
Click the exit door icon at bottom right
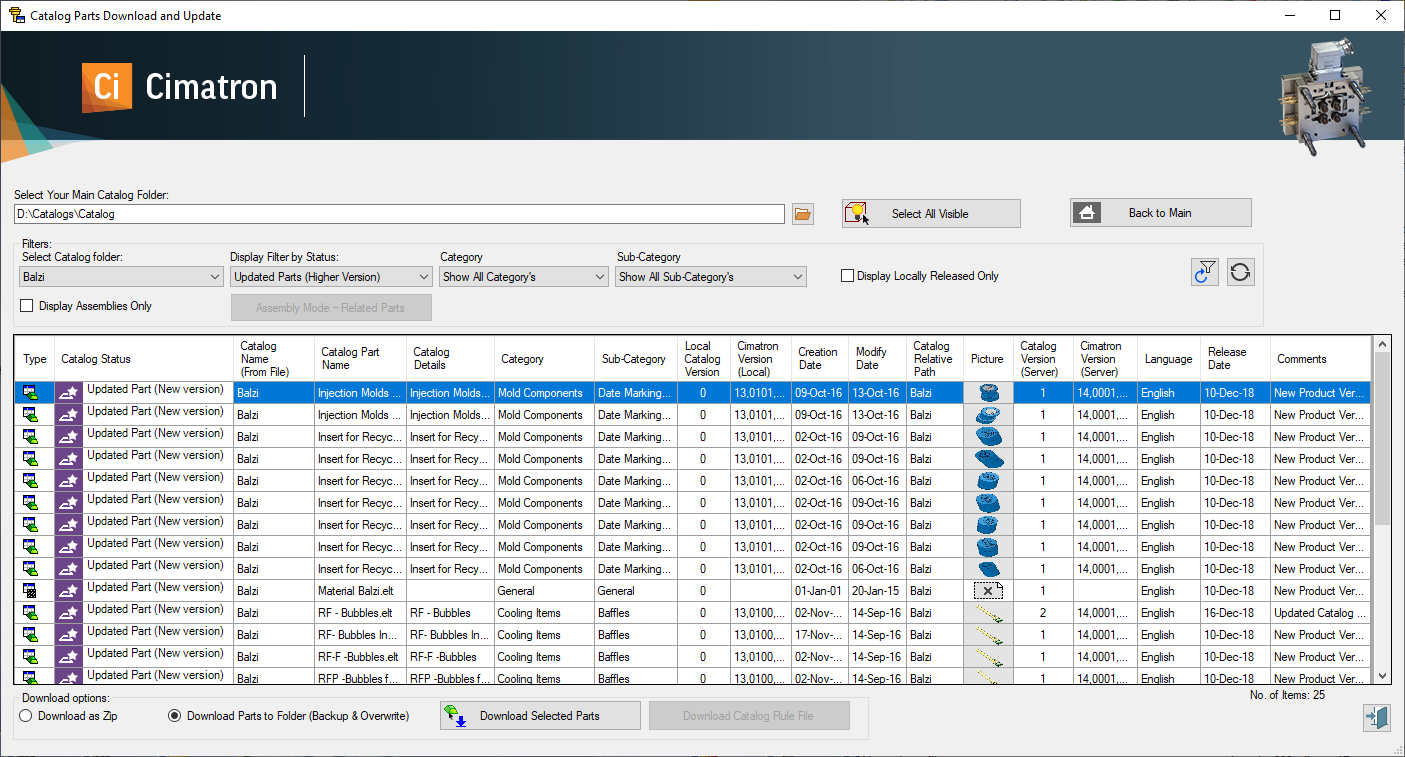point(1377,717)
